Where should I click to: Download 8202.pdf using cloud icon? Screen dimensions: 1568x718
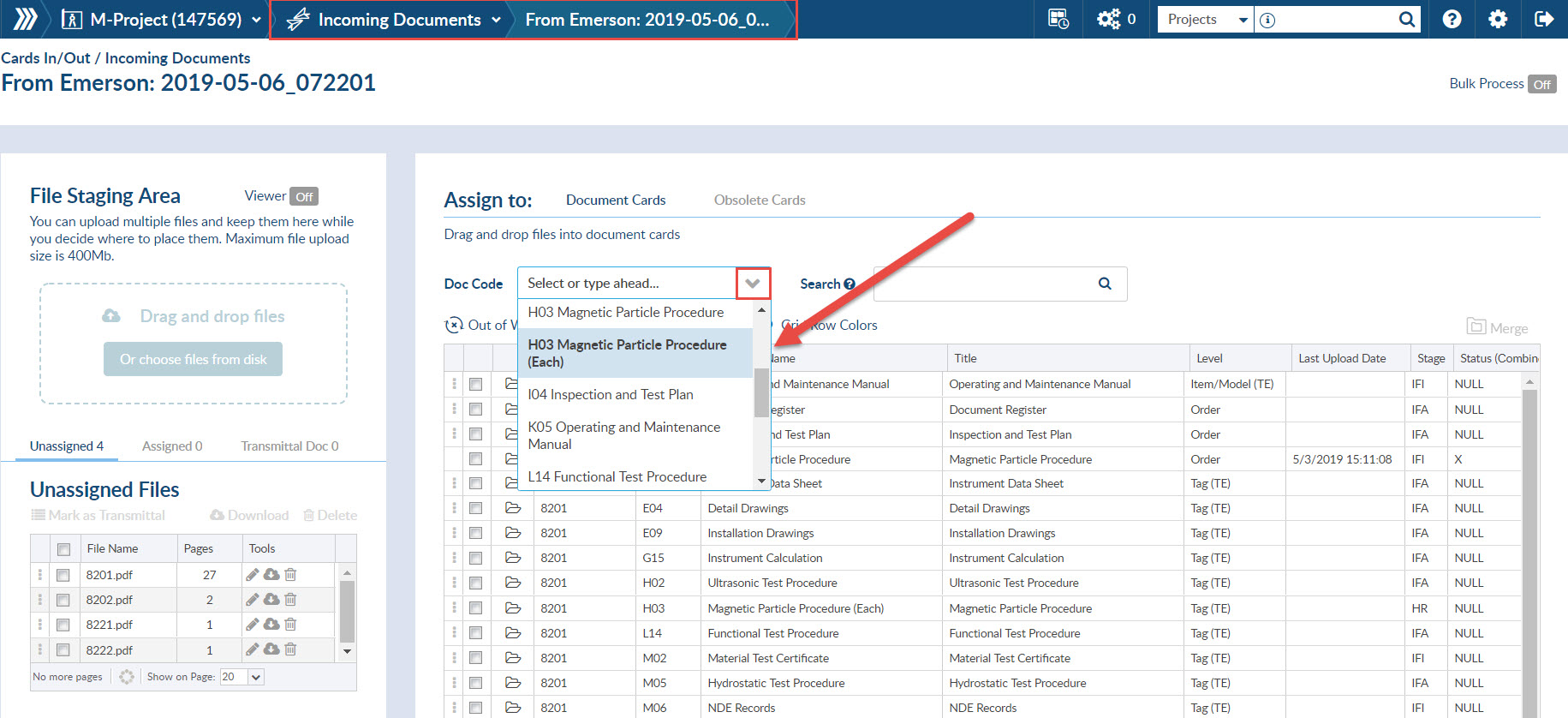(x=271, y=599)
